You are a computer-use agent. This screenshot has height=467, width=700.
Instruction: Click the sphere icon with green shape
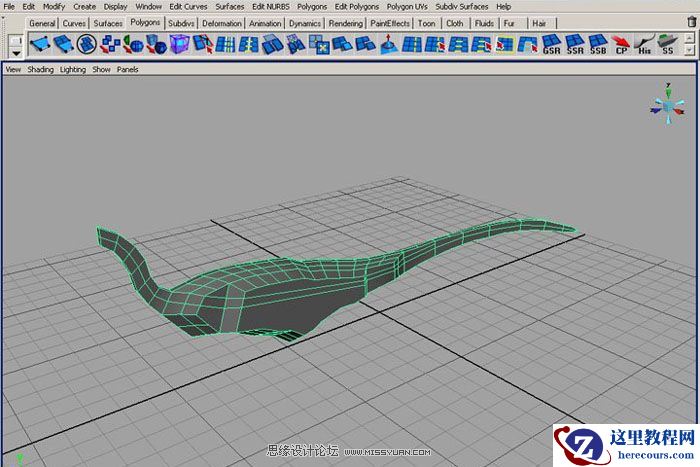[x=133, y=44]
